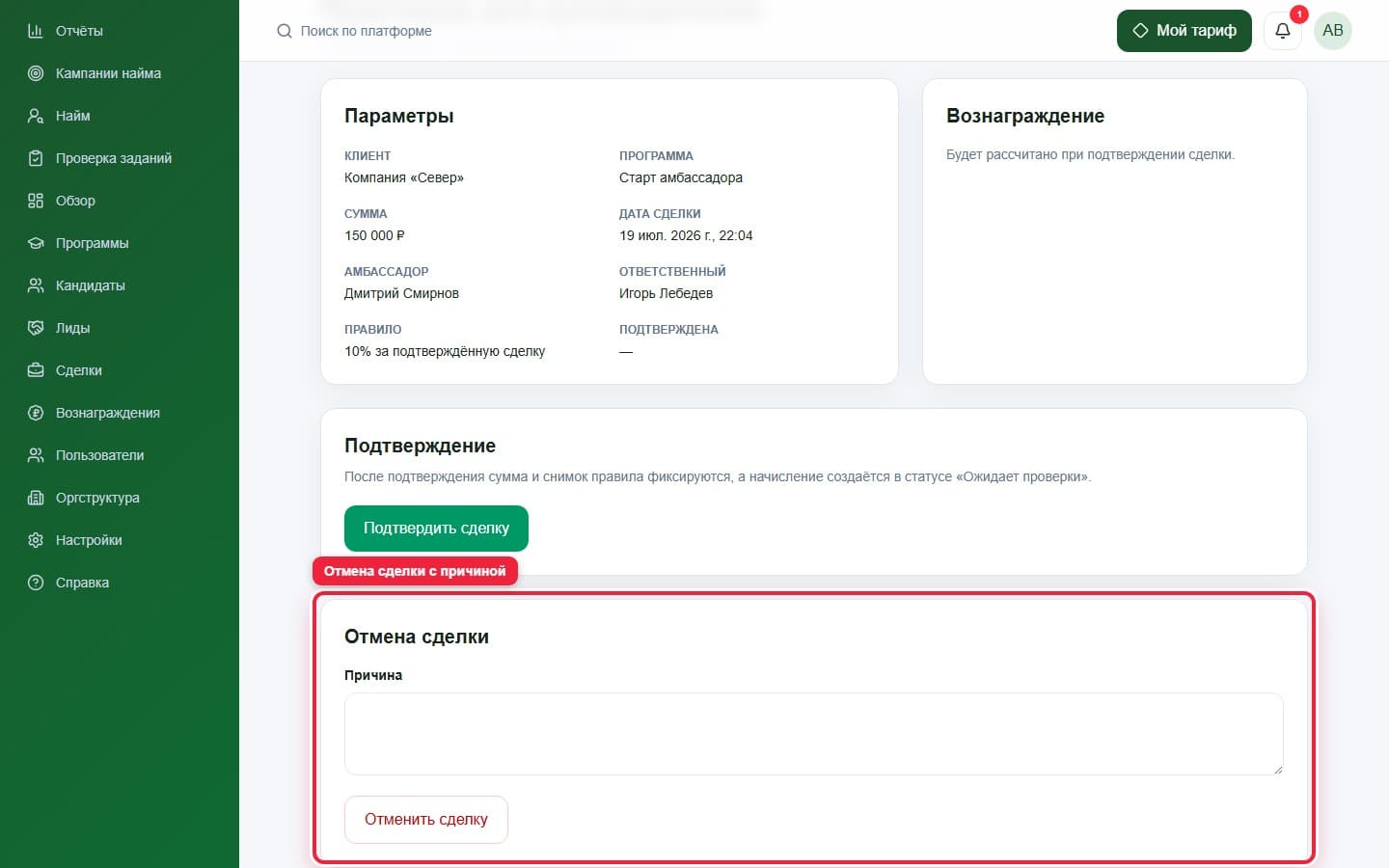Click the Вознаграждение card heading
The width and height of the screenshot is (1389, 868).
[1025, 116]
